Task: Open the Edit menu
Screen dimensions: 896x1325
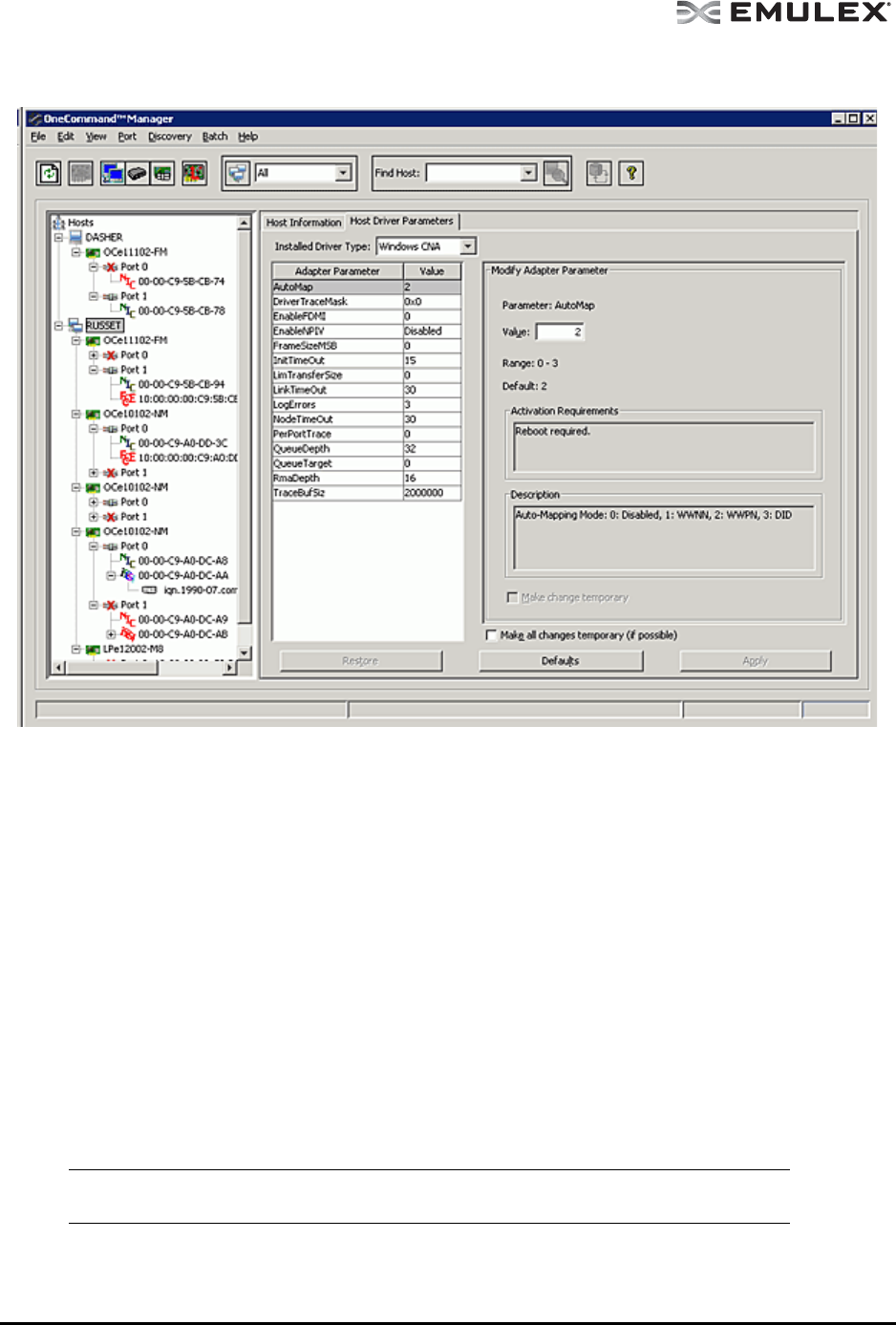Action: point(66,137)
